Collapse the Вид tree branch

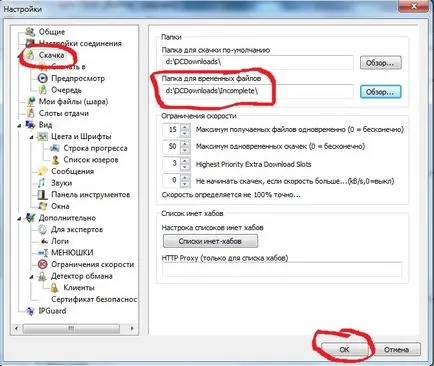click(20, 126)
